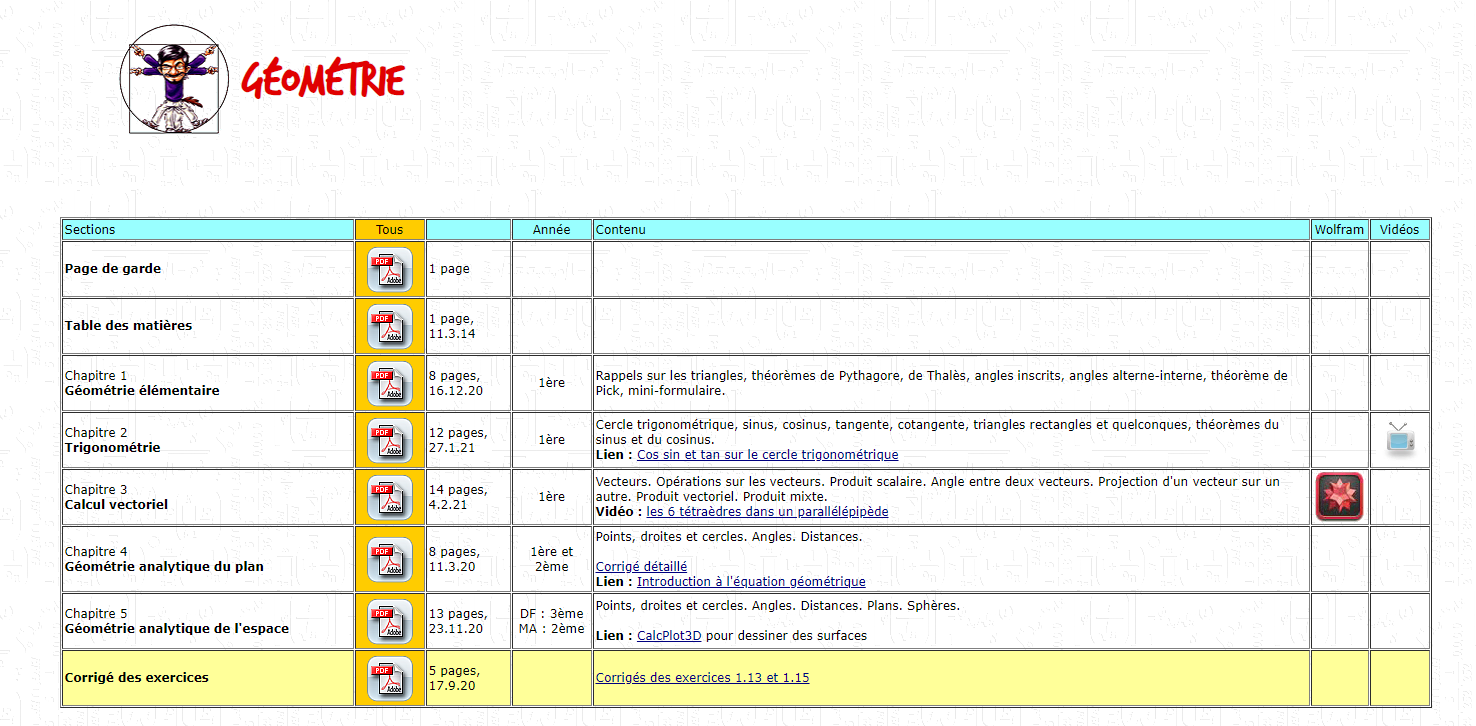Open link Cos sin et tan sur le cercle trigonométrique
1476x726 pixels.
point(767,455)
